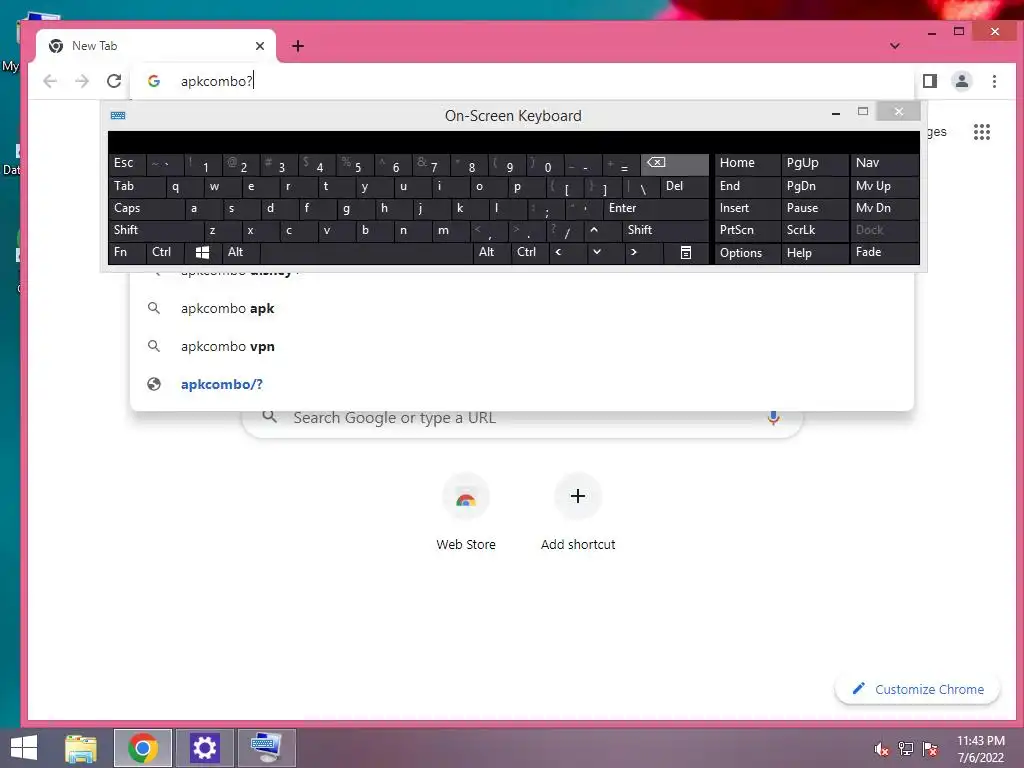Toggle Caps lock on On-Screen Keyboard
The width and height of the screenshot is (1024, 768).
[146, 208]
